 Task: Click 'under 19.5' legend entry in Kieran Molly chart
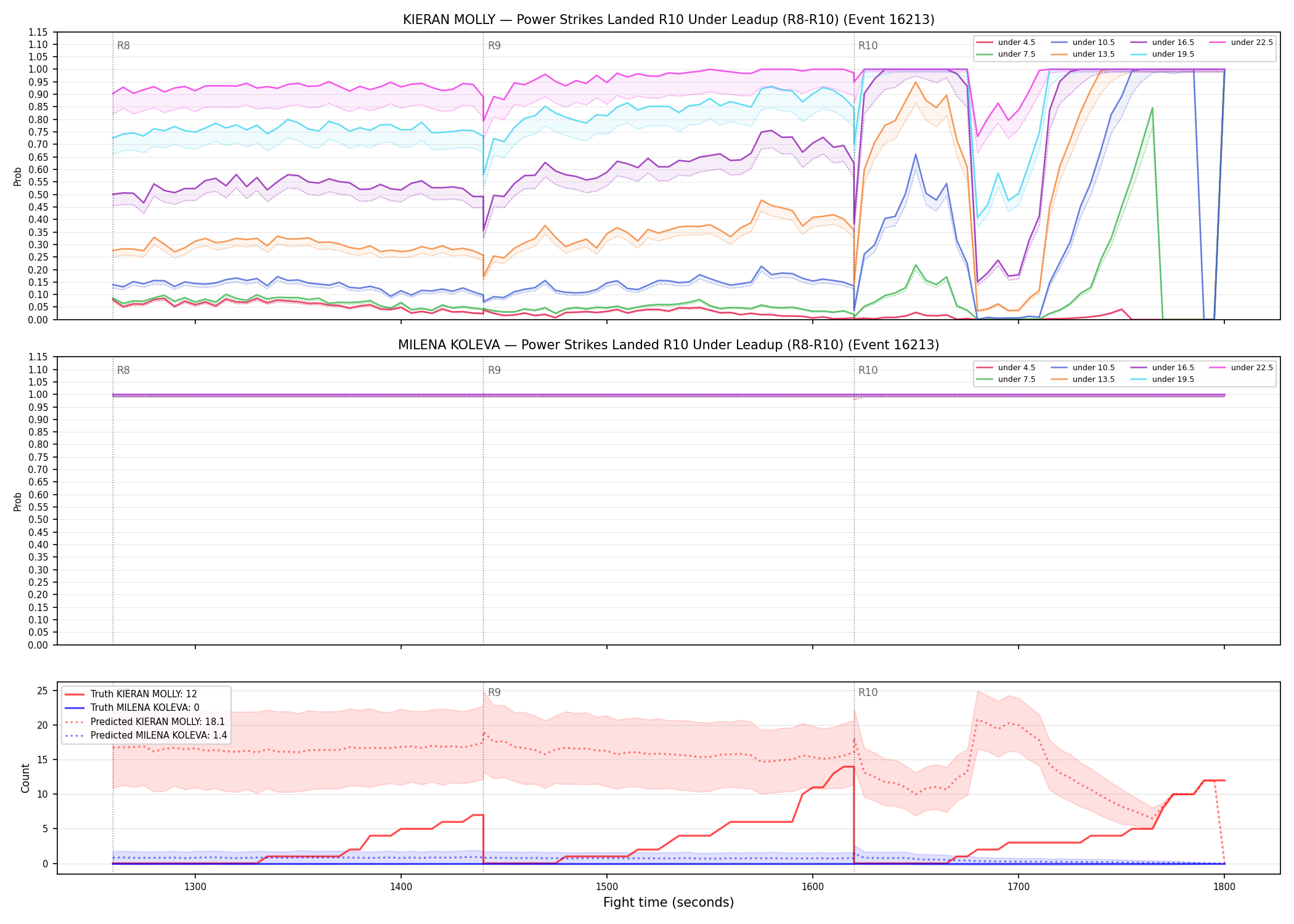1163,54
